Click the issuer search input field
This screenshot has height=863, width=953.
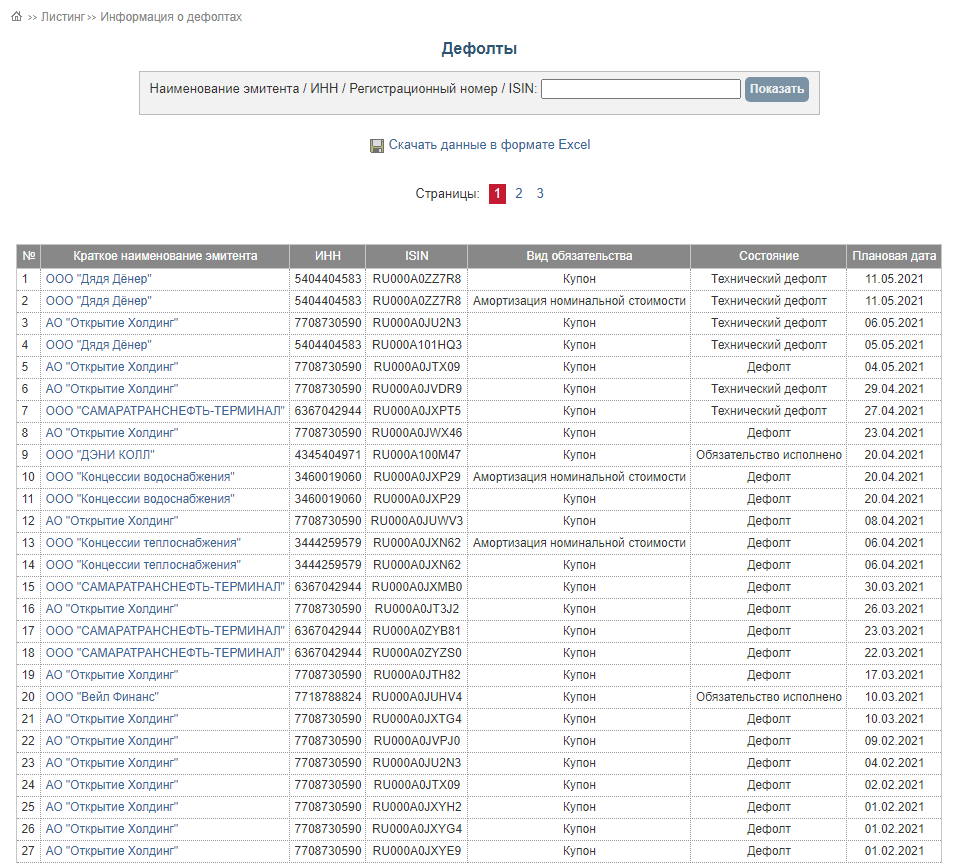coord(640,89)
